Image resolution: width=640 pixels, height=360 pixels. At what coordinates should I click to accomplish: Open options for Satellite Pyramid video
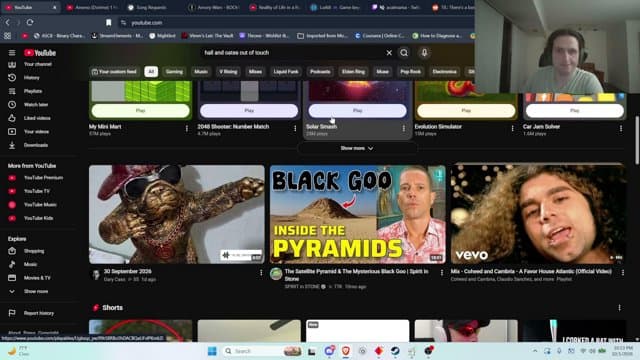442,272
